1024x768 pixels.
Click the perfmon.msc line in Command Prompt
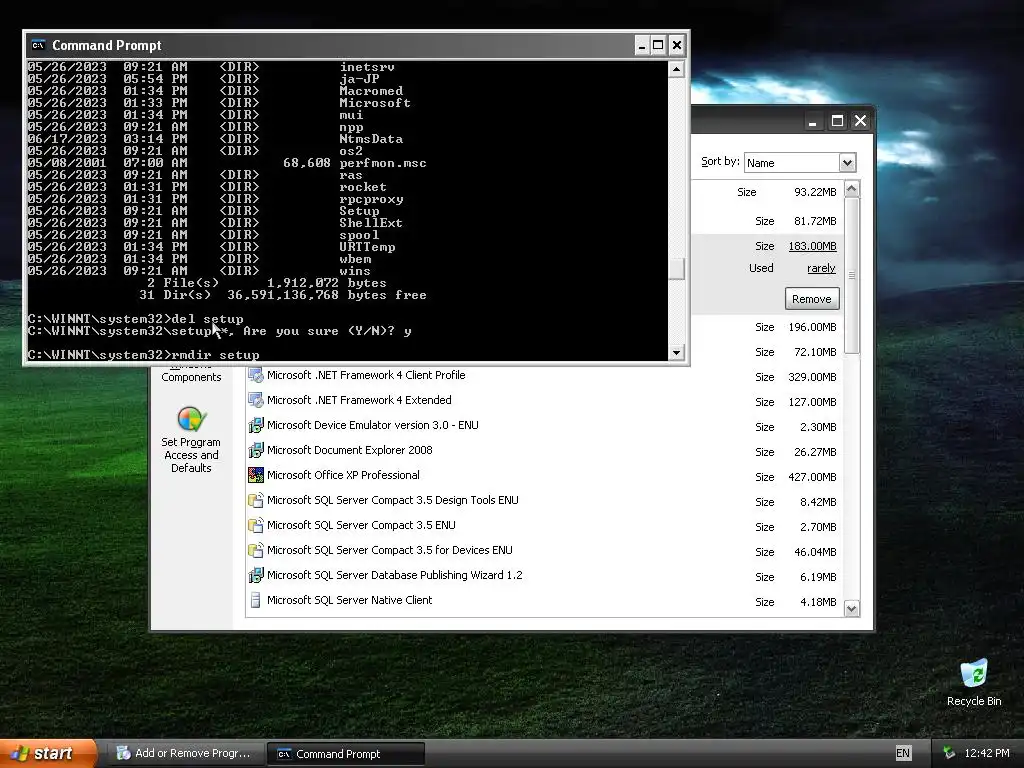(x=227, y=163)
